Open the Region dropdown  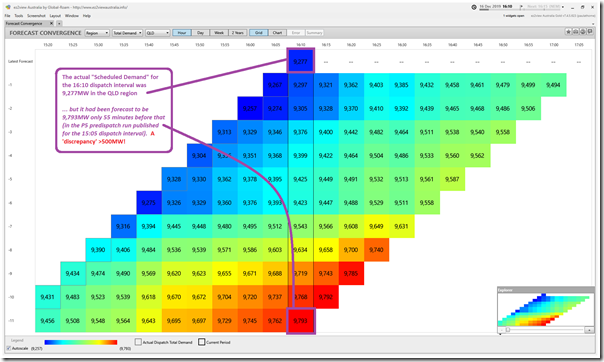click(x=97, y=33)
